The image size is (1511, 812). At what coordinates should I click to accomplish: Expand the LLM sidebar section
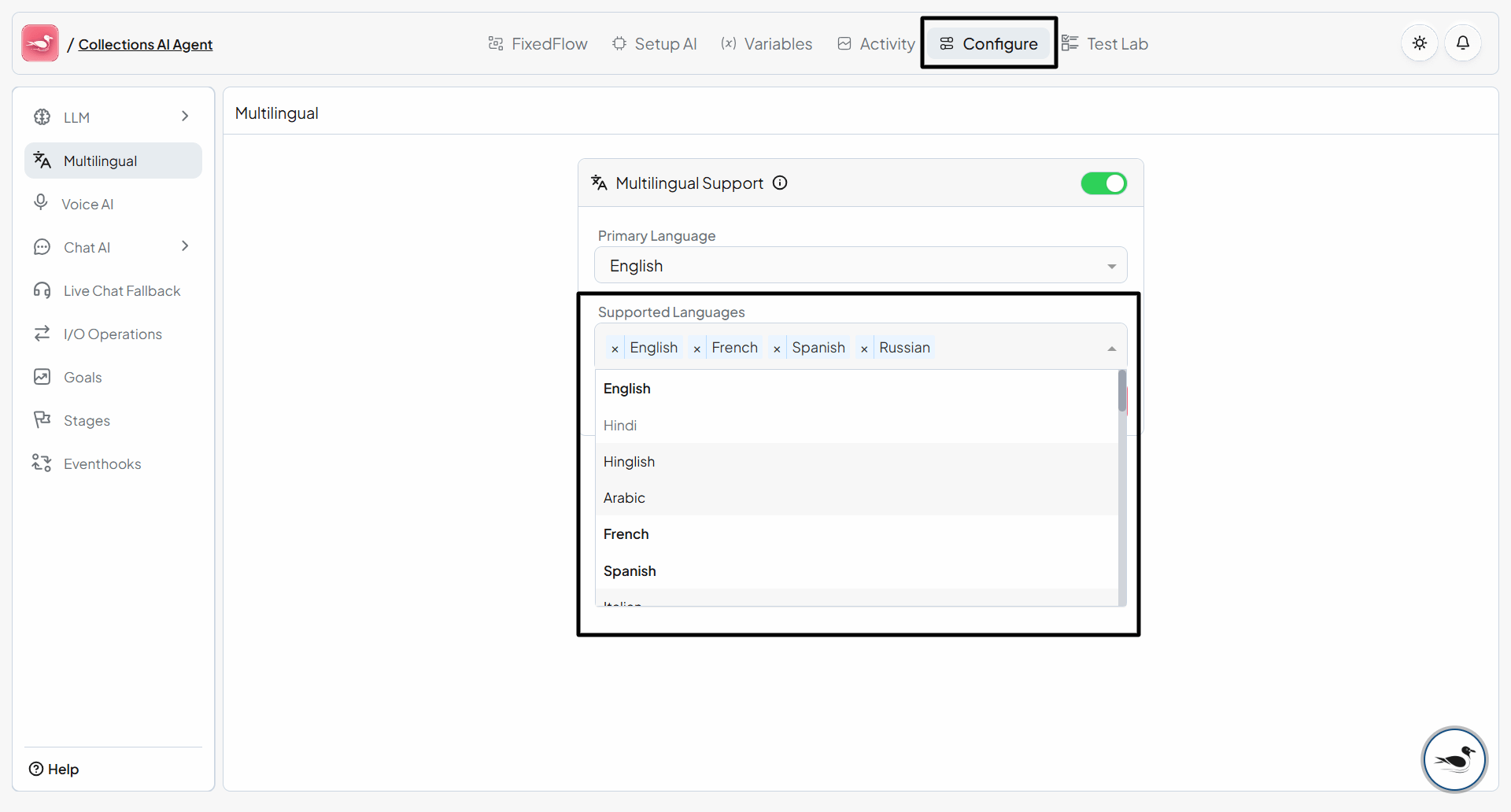tap(185, 116)
